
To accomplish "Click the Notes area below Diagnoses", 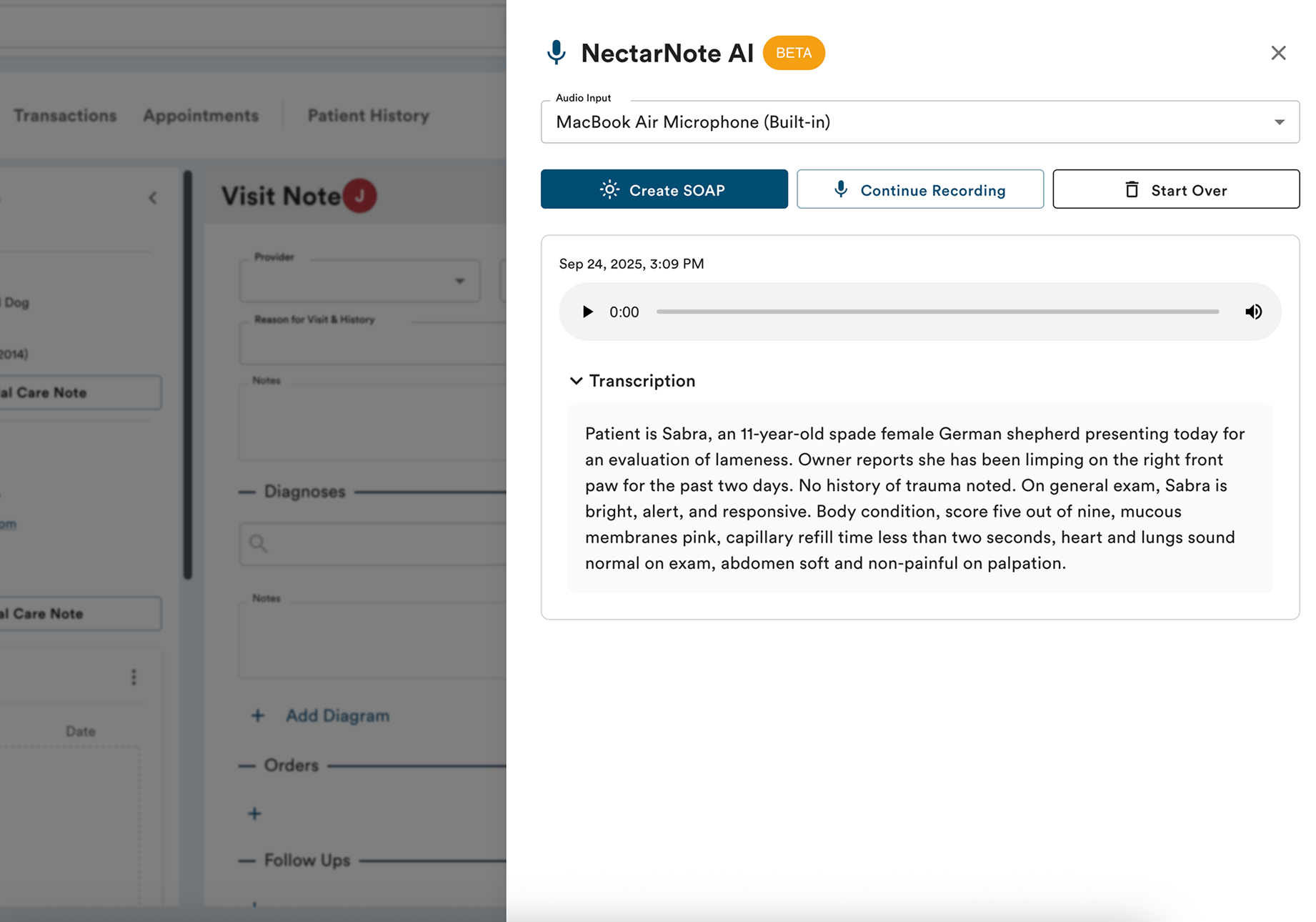I will click(x=373, y=640).
